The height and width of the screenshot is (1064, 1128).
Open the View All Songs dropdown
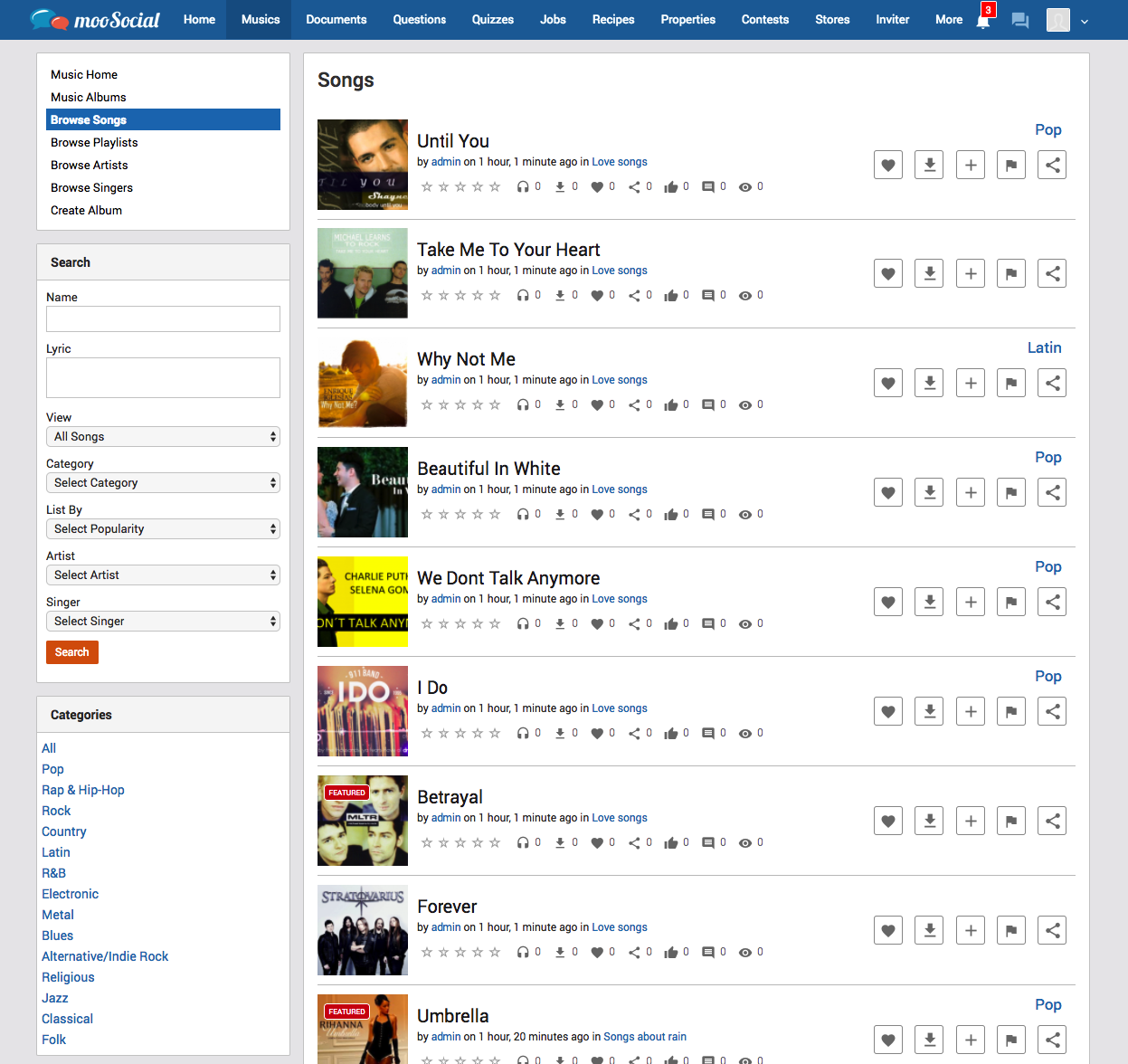(x=163, y=436)
